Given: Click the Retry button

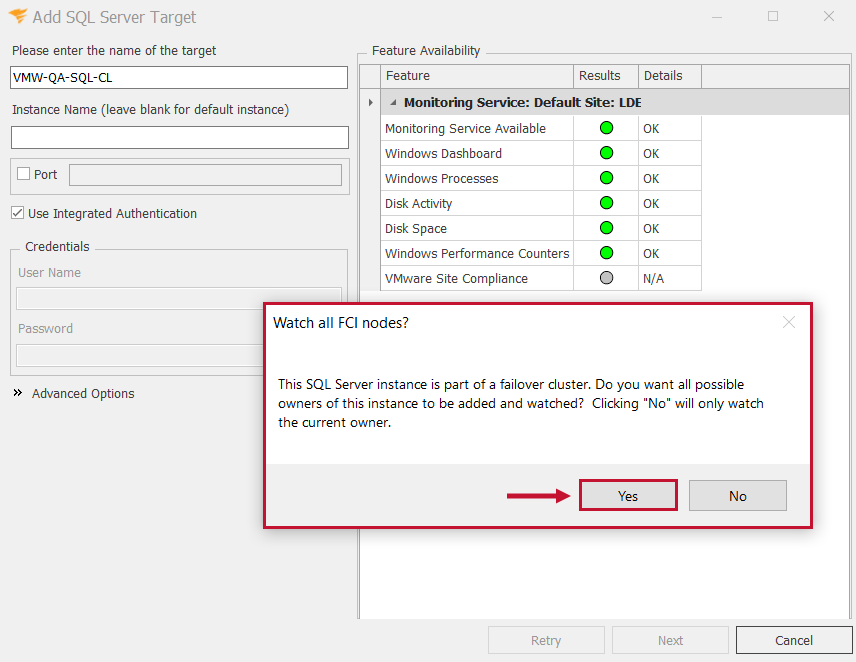Looking at the screenshot, I should [546, 640].
